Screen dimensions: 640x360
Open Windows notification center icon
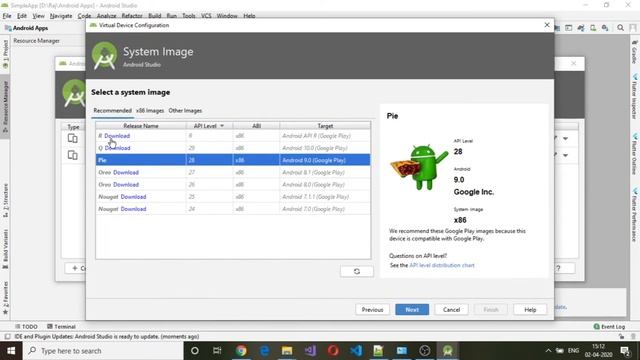625,351
